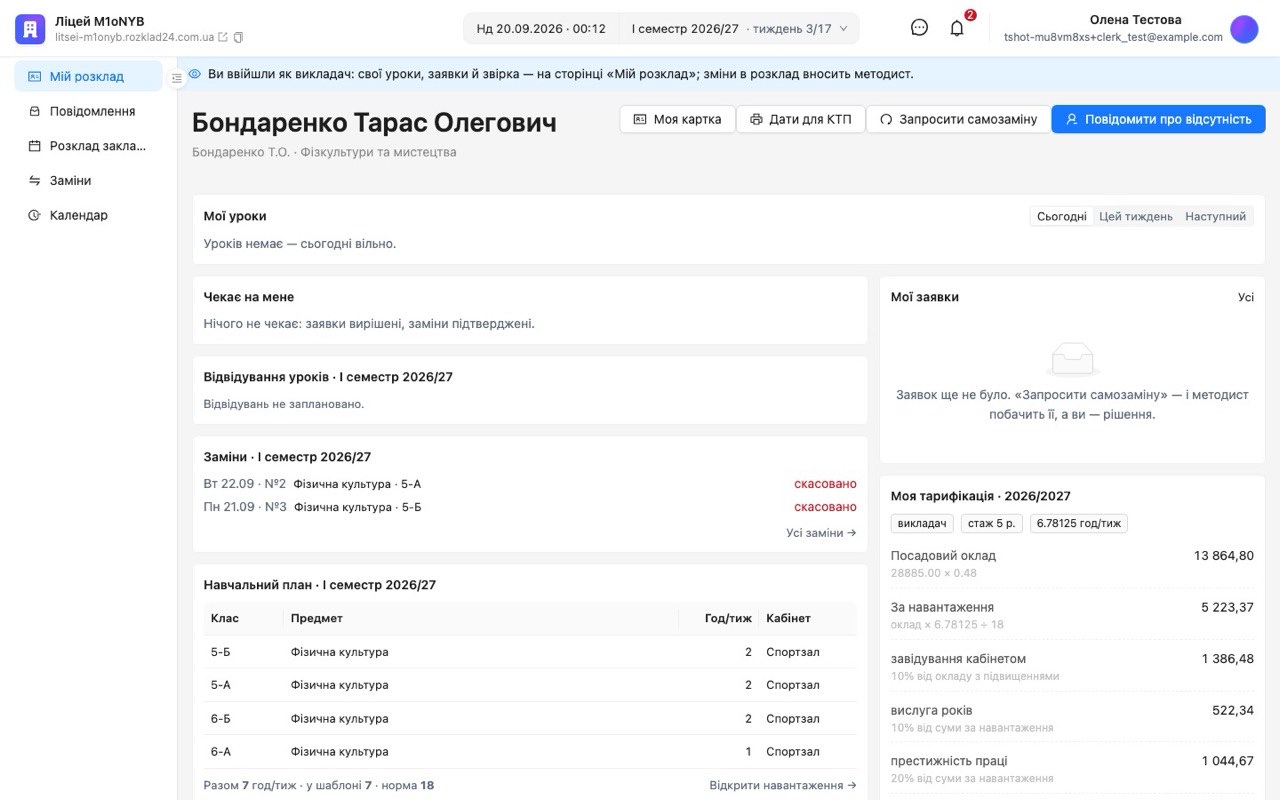1280x800 pixels.
Task: Navigate to Заміни in the sidebar
Action: [x=88, y=180]
